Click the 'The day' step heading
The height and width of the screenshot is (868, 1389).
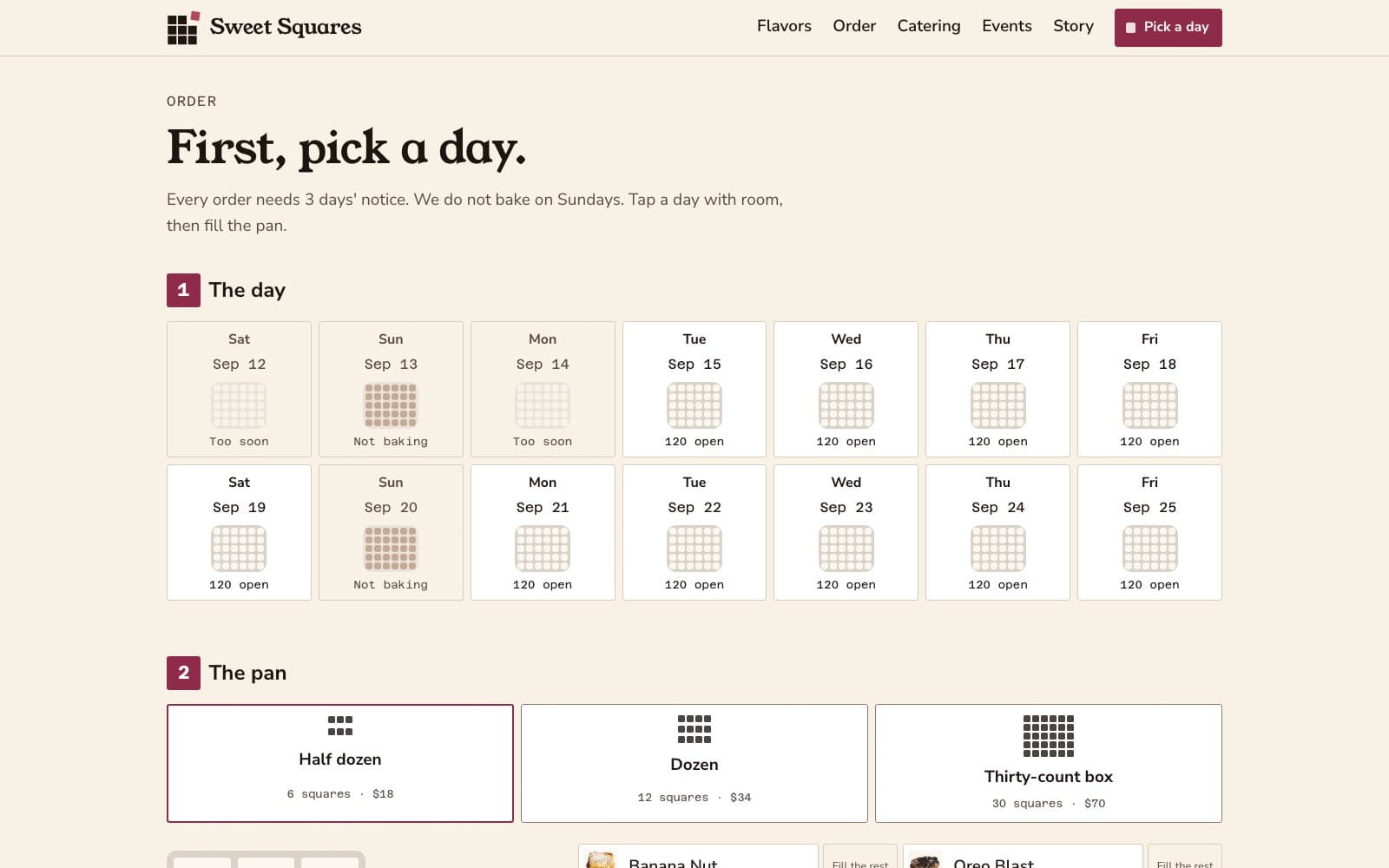pos(247,290)
